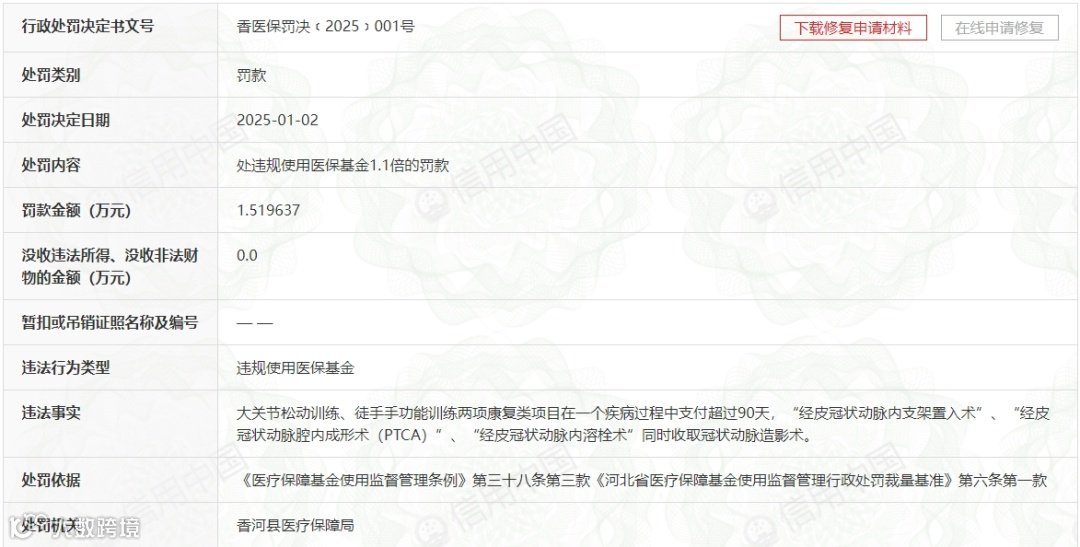This screenshot has width=1080, height=547.
Task: Click the authority name 香河县医疗保障局
Action: point(295,525)
